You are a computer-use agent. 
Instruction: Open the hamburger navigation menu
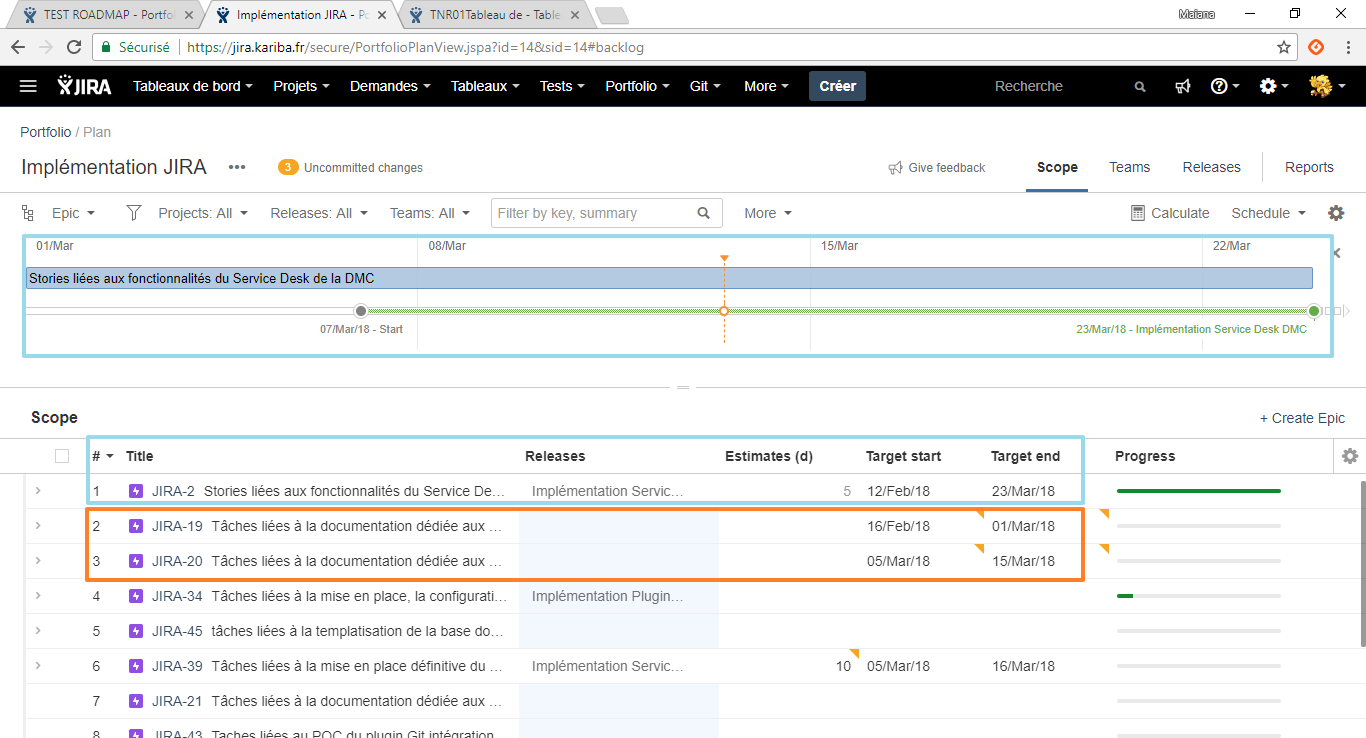[x=28, y=86]
